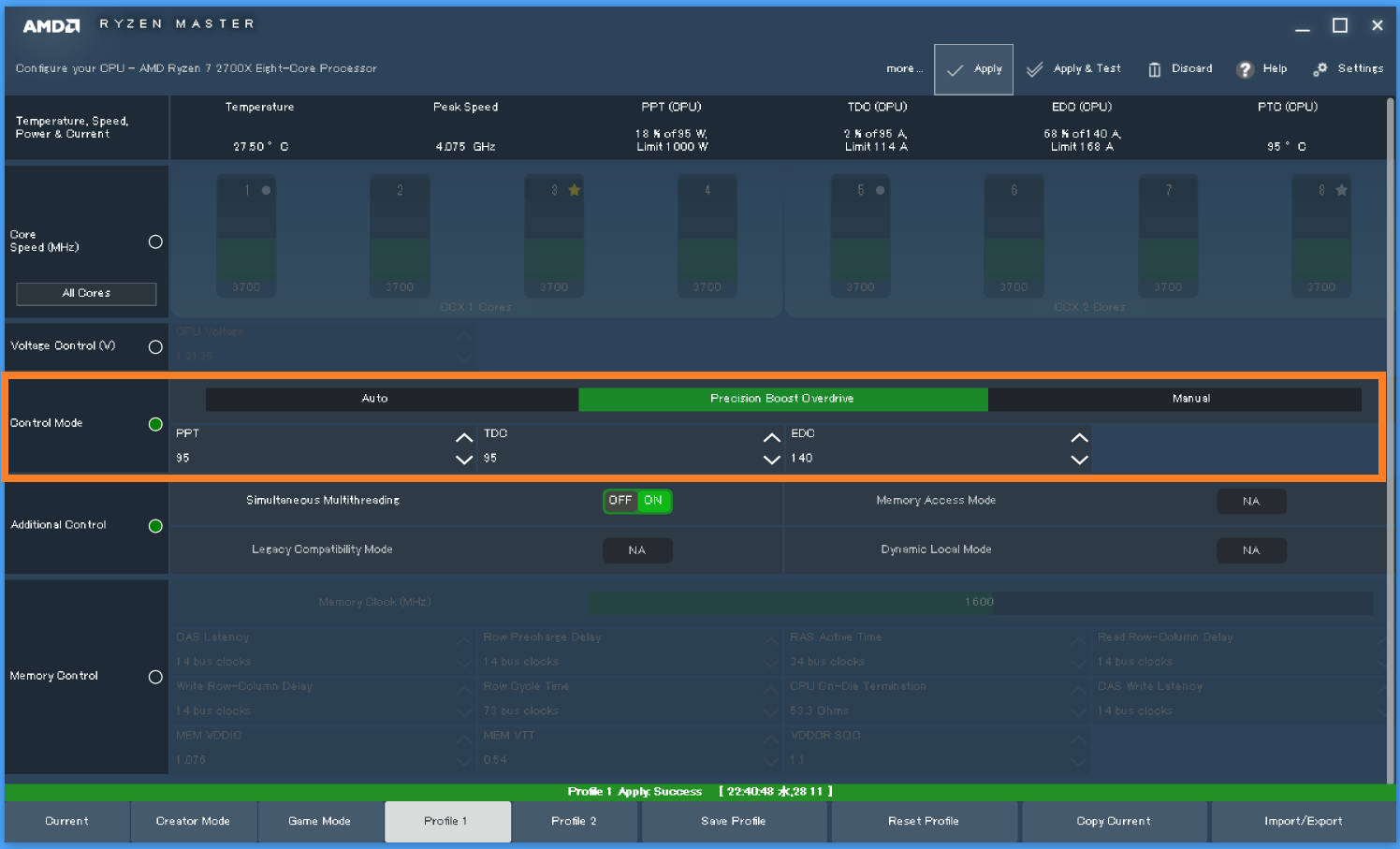Switch Simultaneous Multithreading to OFF

point(620,501)
